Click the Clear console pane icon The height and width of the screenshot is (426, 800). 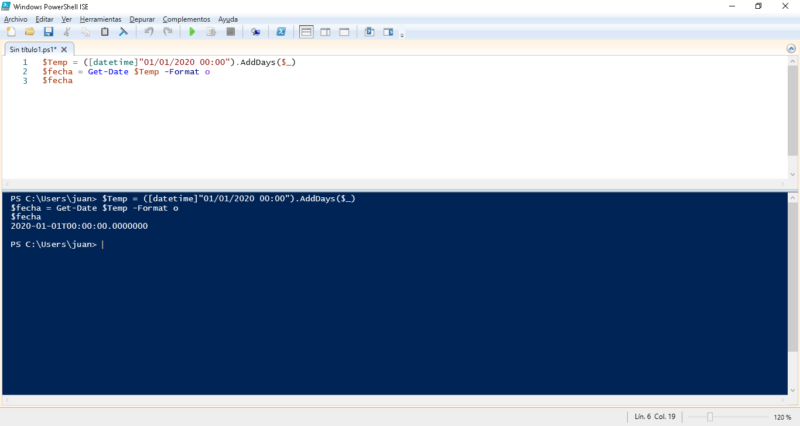tap(124, 32)
